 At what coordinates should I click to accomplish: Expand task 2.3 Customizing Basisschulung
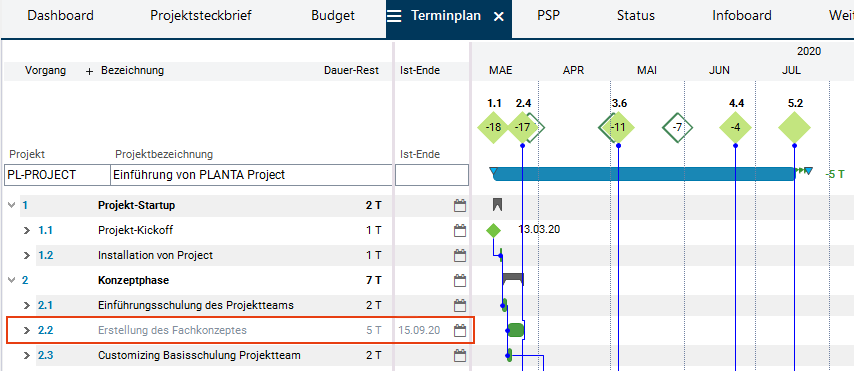coord(27,356)
